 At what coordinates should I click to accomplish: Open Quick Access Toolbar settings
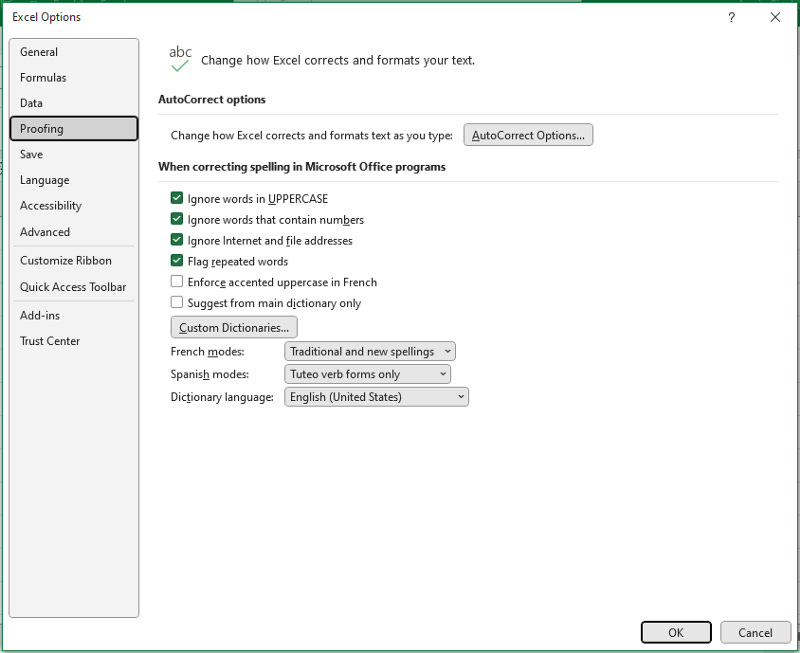(x=73, y=287)
